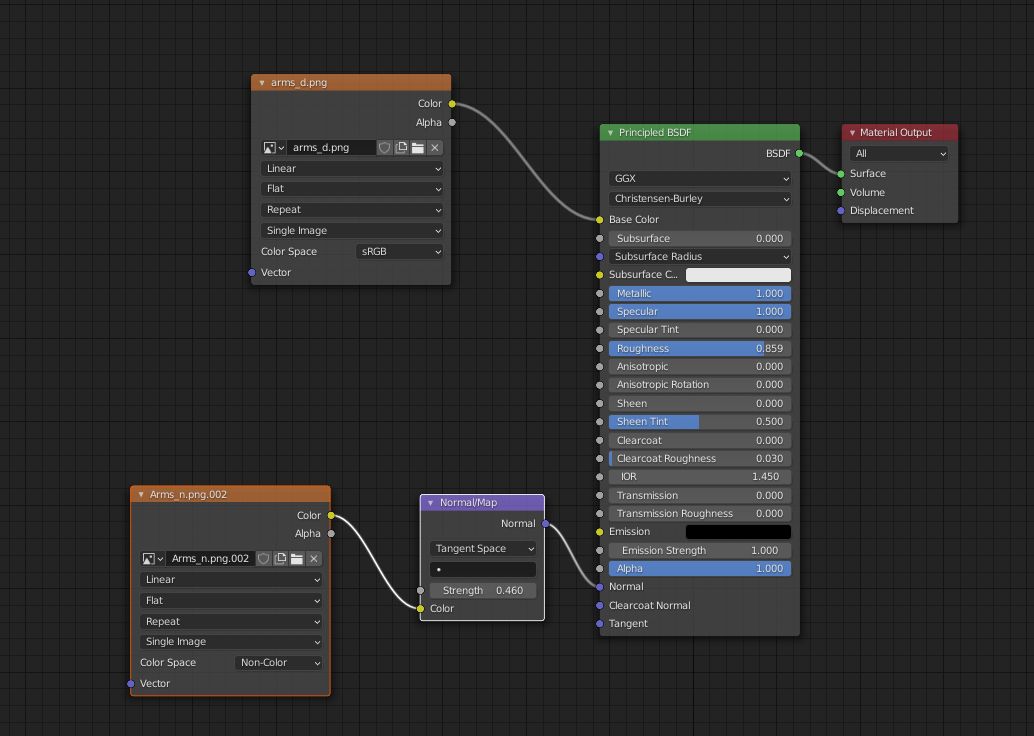Image resolution: width=1034 pixels, height=736 pixels.
Task: Collapse the arms_d.png node with its triangle
Action: click(x=262, y=83)
